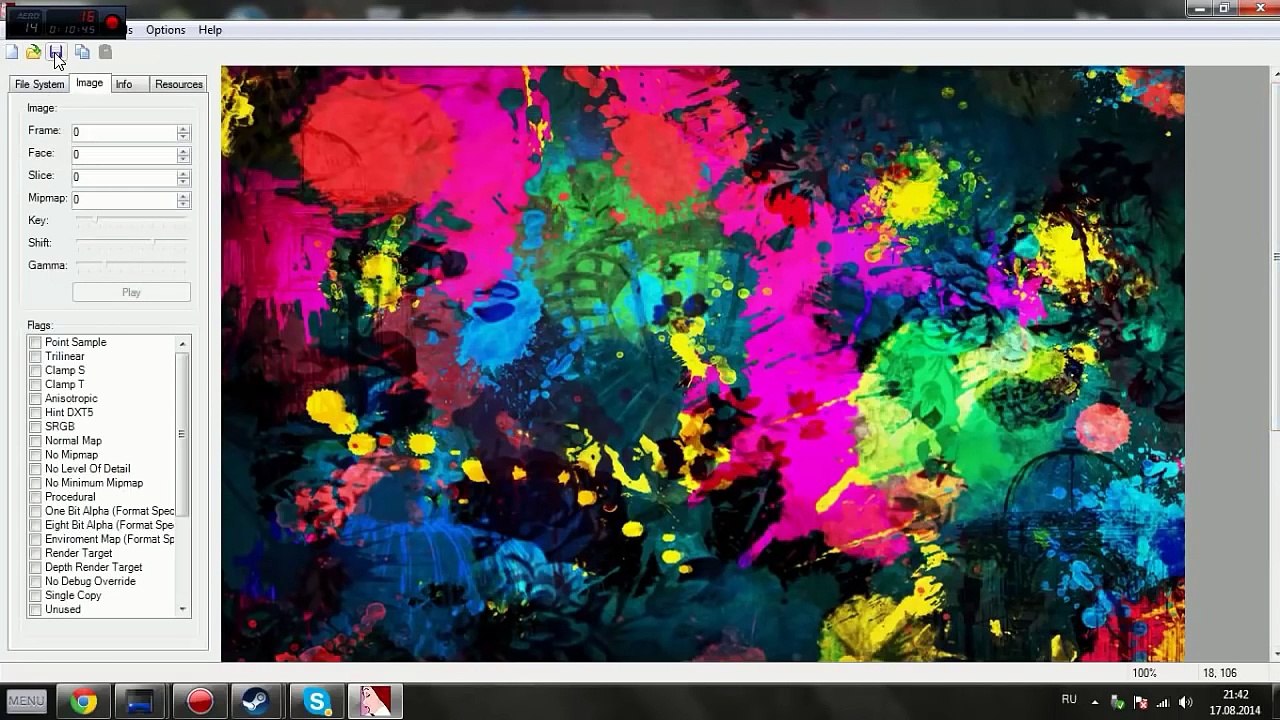Switch to the File System tab
Screen dimensions: 1280x720
click(x=39, y=84)
